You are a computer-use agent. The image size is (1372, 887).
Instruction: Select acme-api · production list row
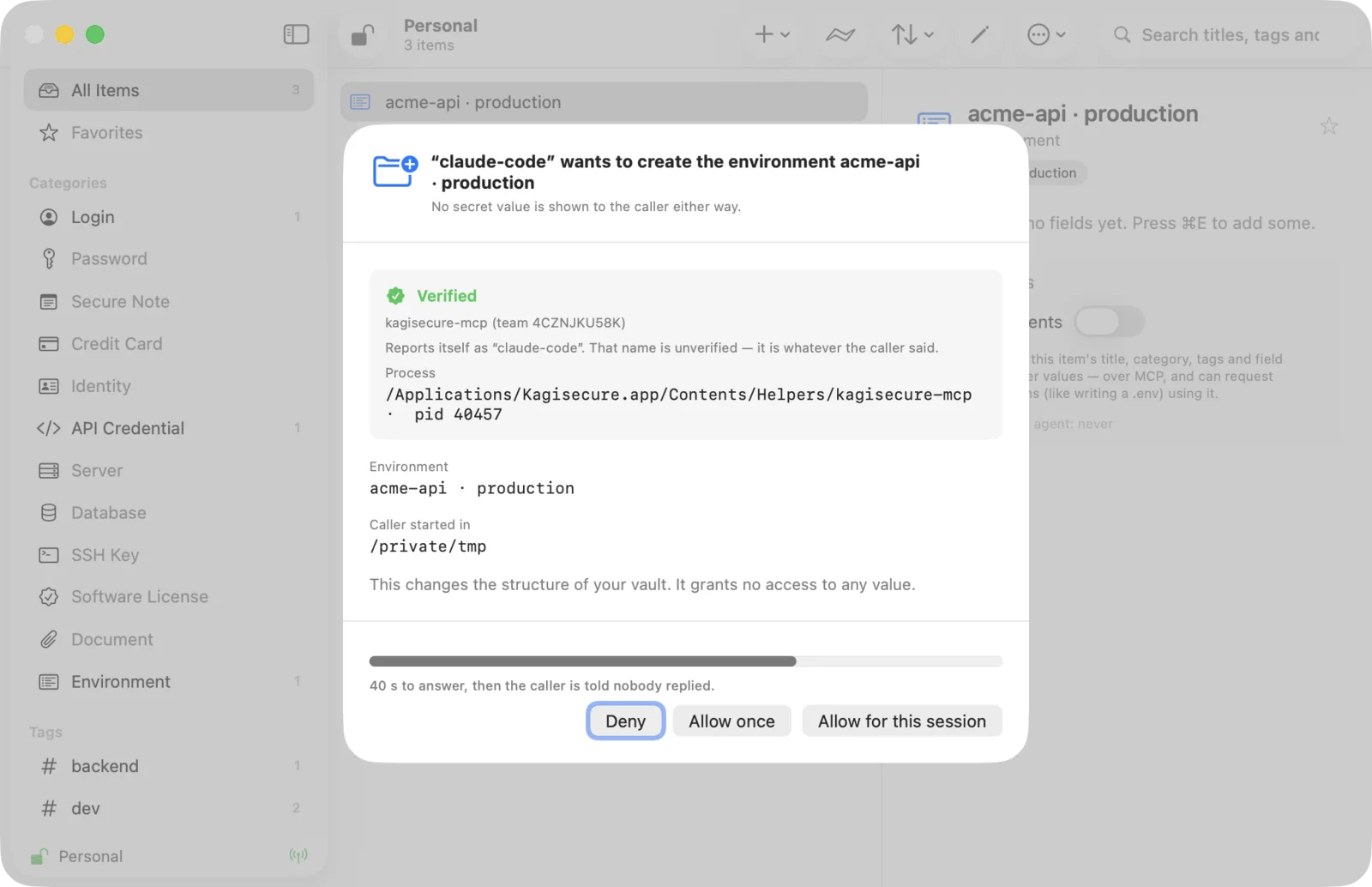[604, 102]
